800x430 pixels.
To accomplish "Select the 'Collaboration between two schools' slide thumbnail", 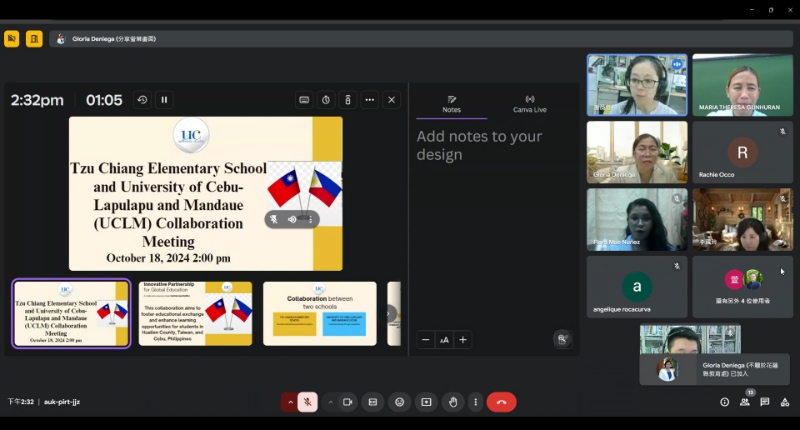I will [x=319, y=313].
